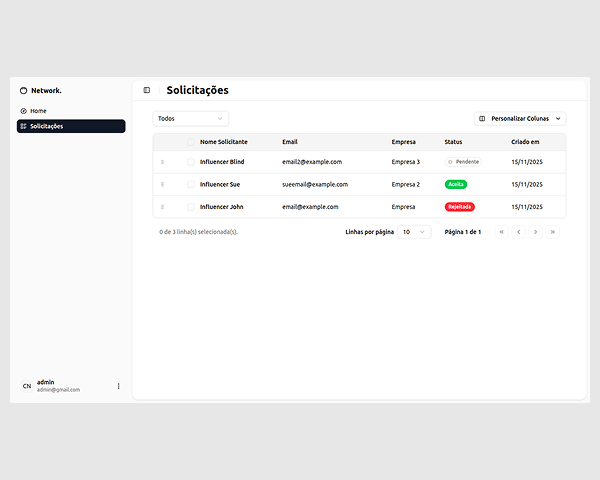The width and height of the screenshot is (600, 480).
Task: Toggle the select-all checkbox in header
Action: tap(191, 142)
